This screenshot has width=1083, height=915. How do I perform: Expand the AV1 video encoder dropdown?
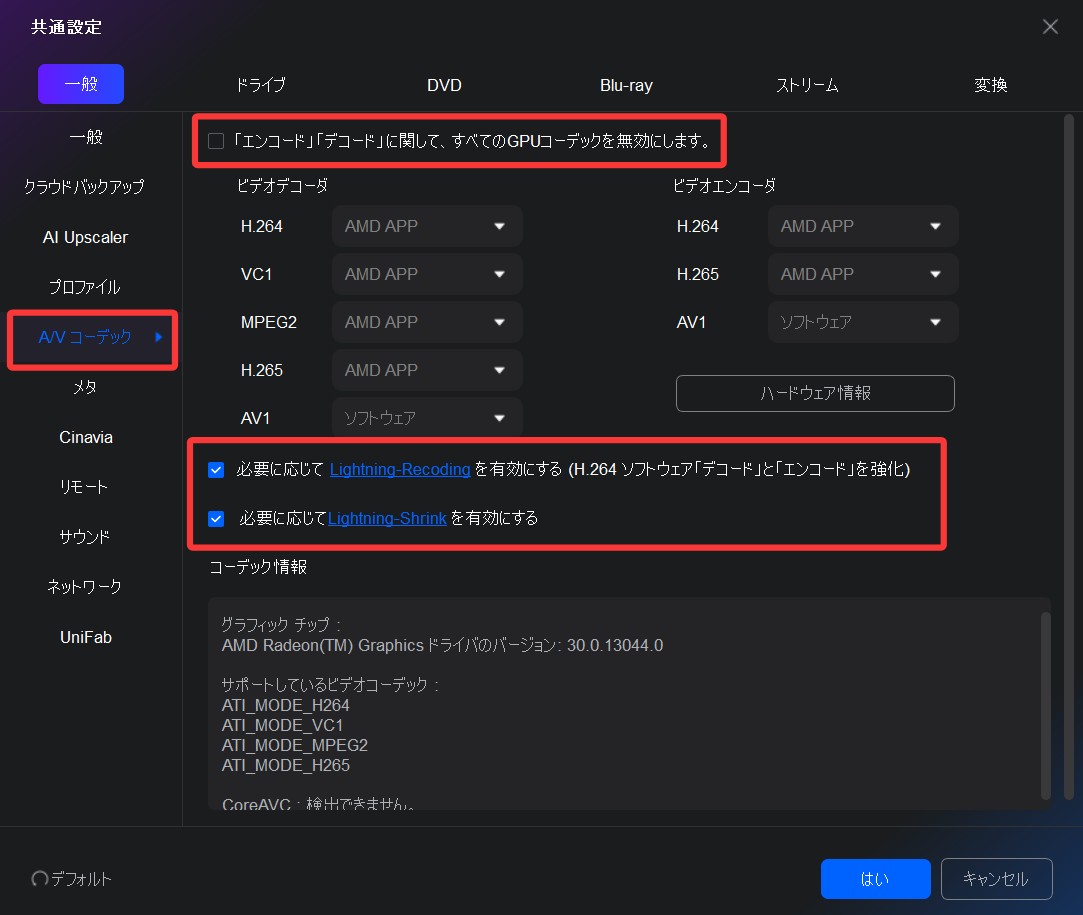(862, 322)
